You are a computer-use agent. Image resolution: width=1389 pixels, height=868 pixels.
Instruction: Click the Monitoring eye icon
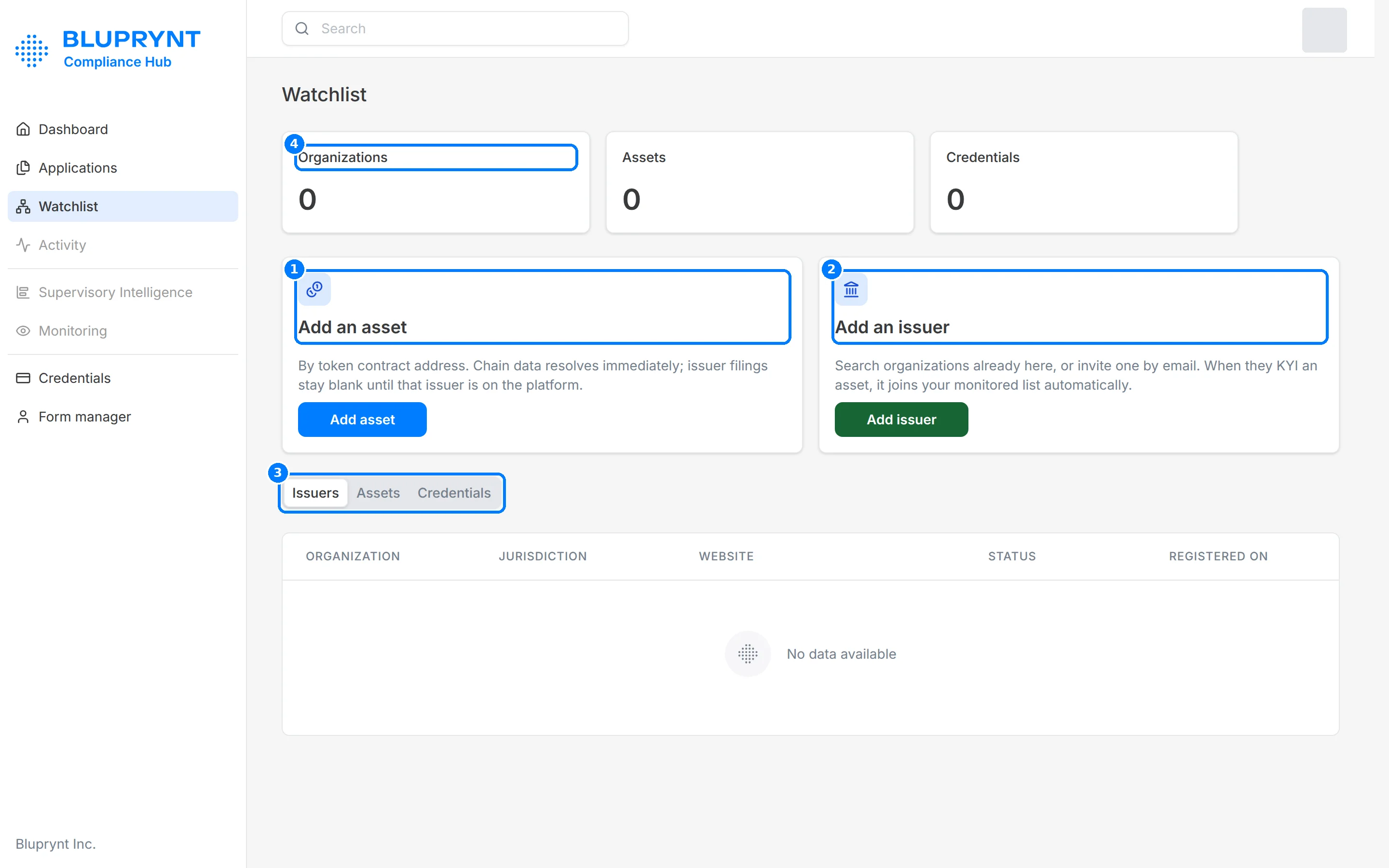23,331
